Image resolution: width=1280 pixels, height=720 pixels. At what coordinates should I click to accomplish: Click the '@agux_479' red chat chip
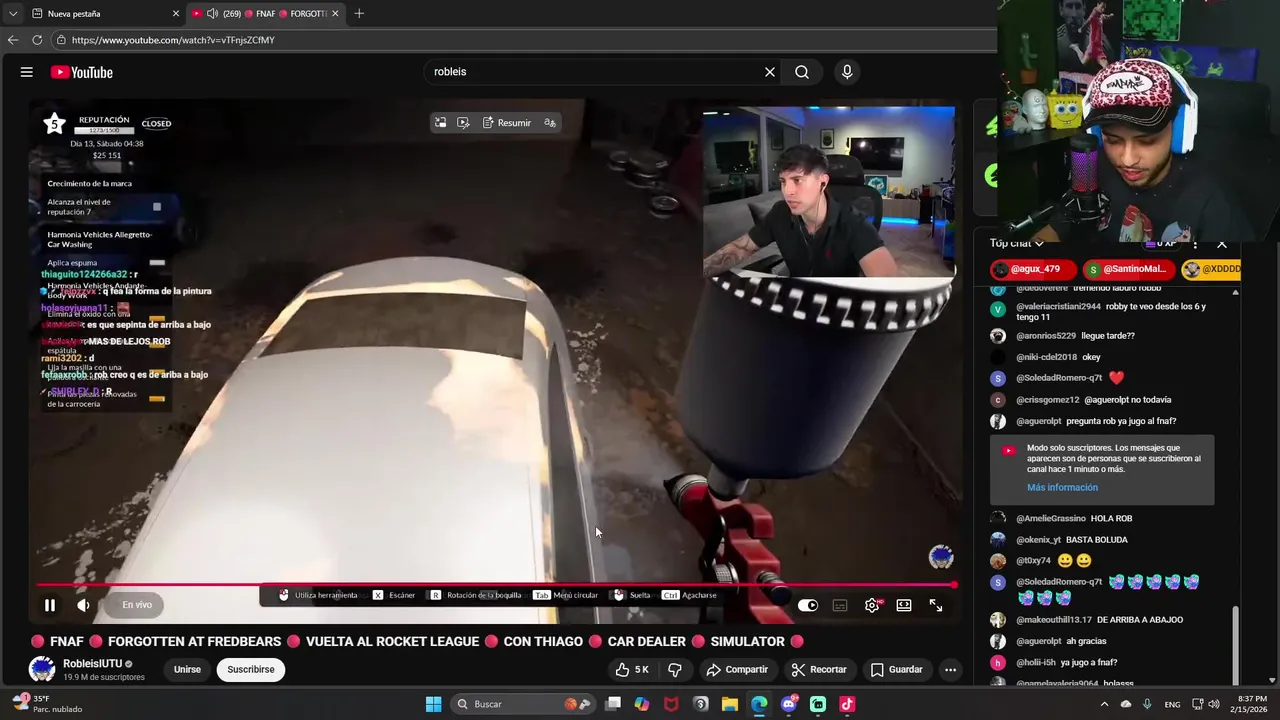pyautogui.click(x=1033, y=269)
